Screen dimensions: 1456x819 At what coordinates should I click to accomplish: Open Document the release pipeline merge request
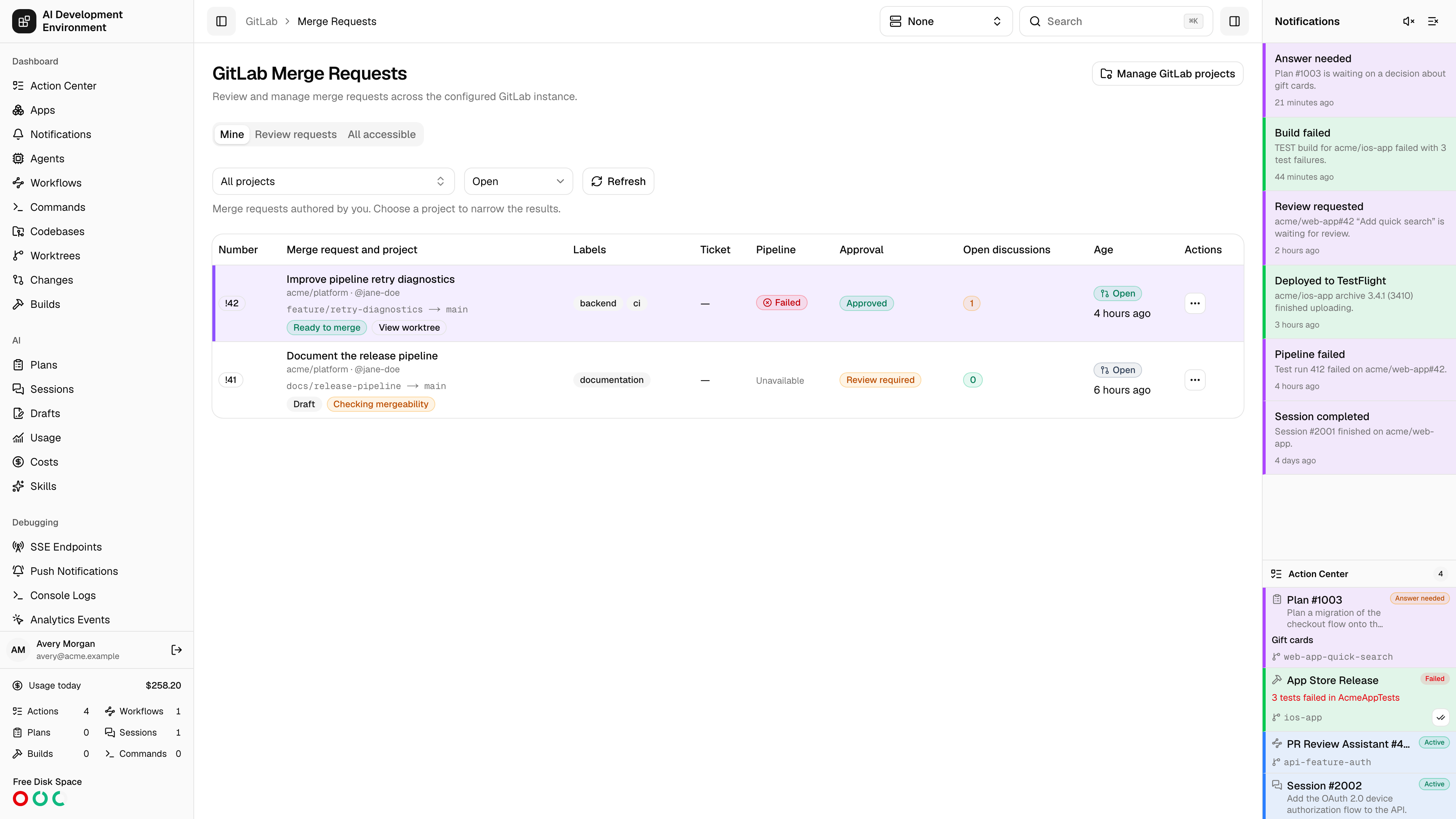(362, 356)
